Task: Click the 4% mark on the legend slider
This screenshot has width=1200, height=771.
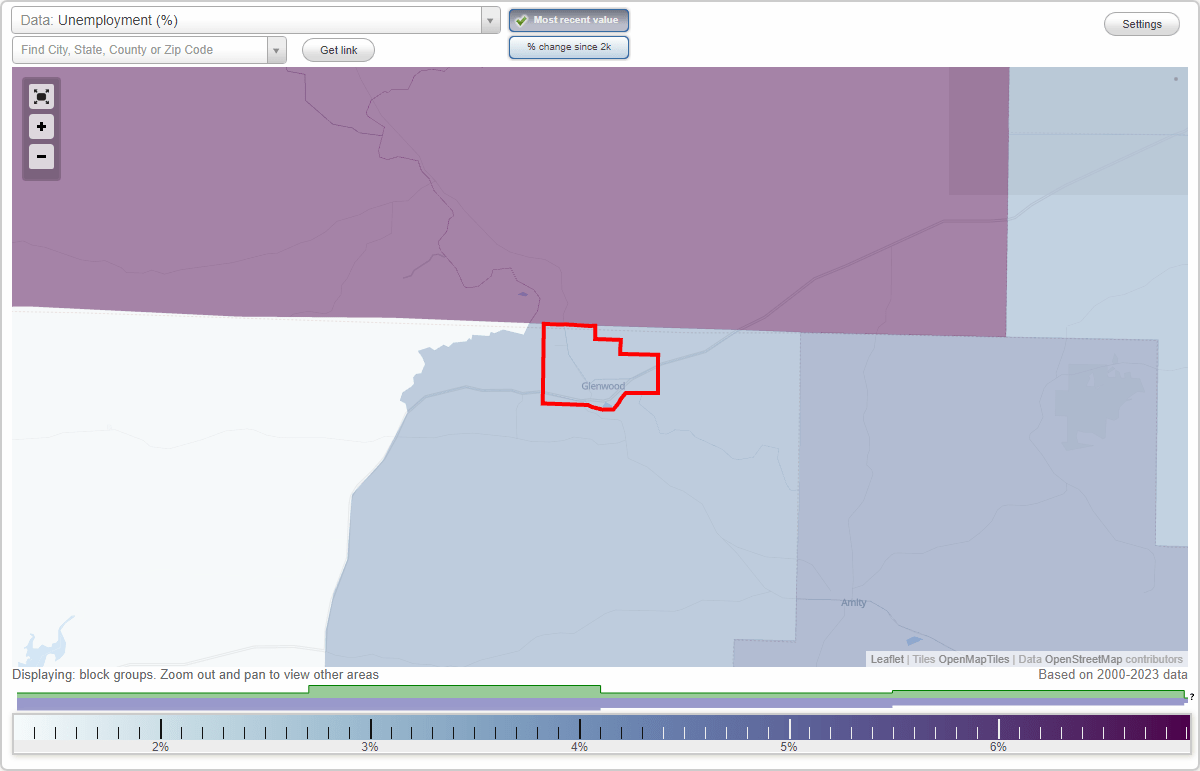Action: pyautogui.click(x=580, y=731)
